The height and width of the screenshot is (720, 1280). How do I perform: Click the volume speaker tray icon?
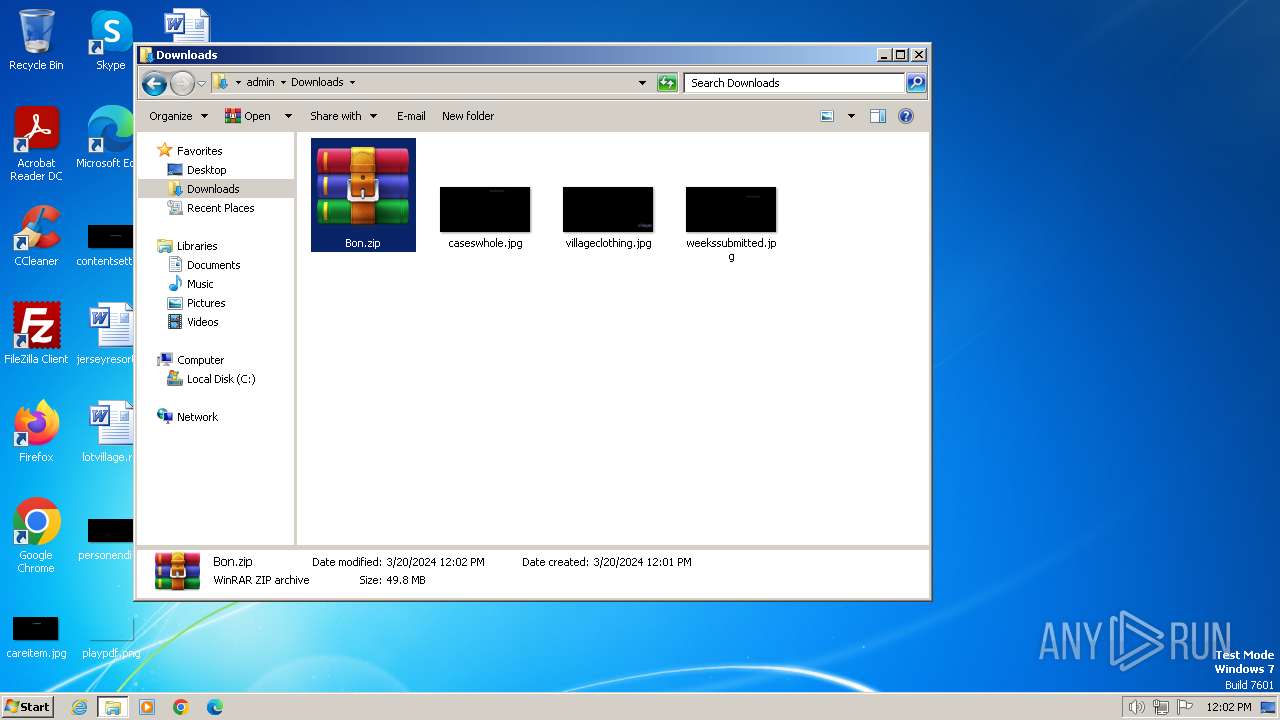(1136, 707)
